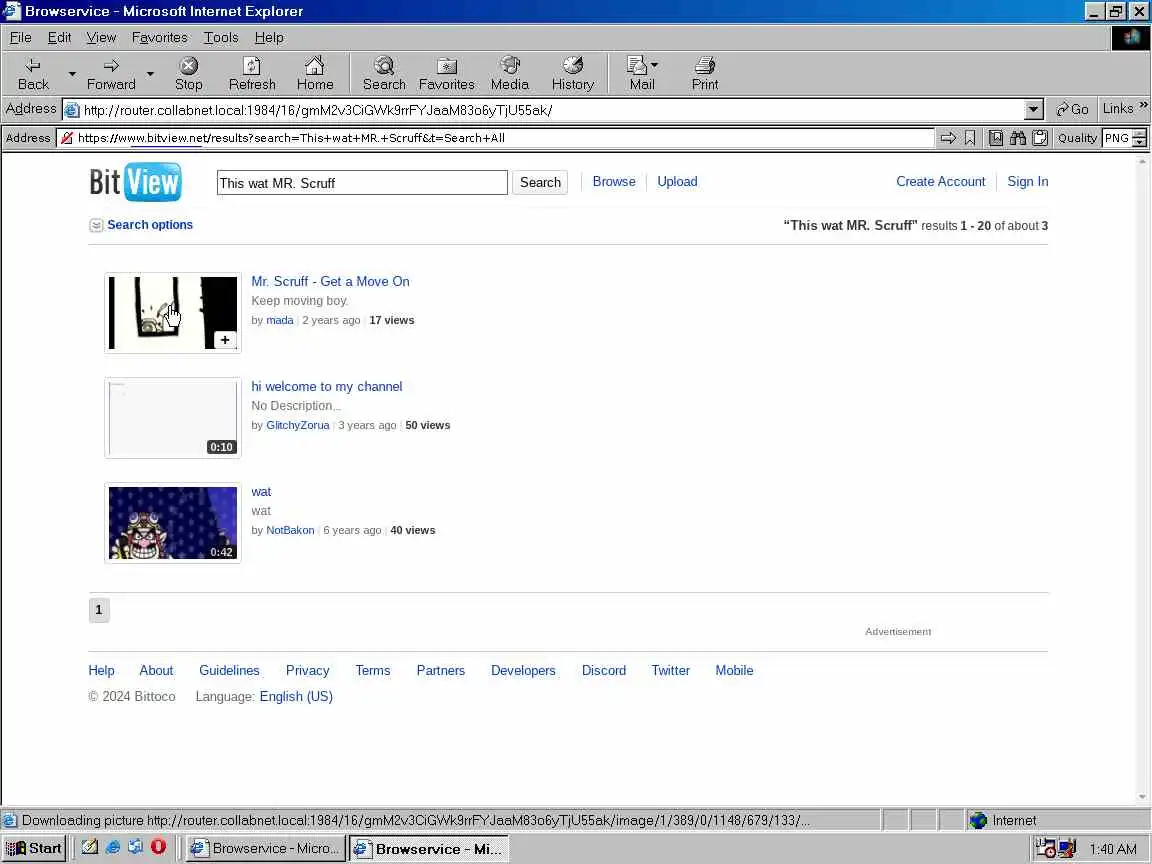The image size is (1152, 864).
Task: Open the Tools menu
Action: coord(221,37)
